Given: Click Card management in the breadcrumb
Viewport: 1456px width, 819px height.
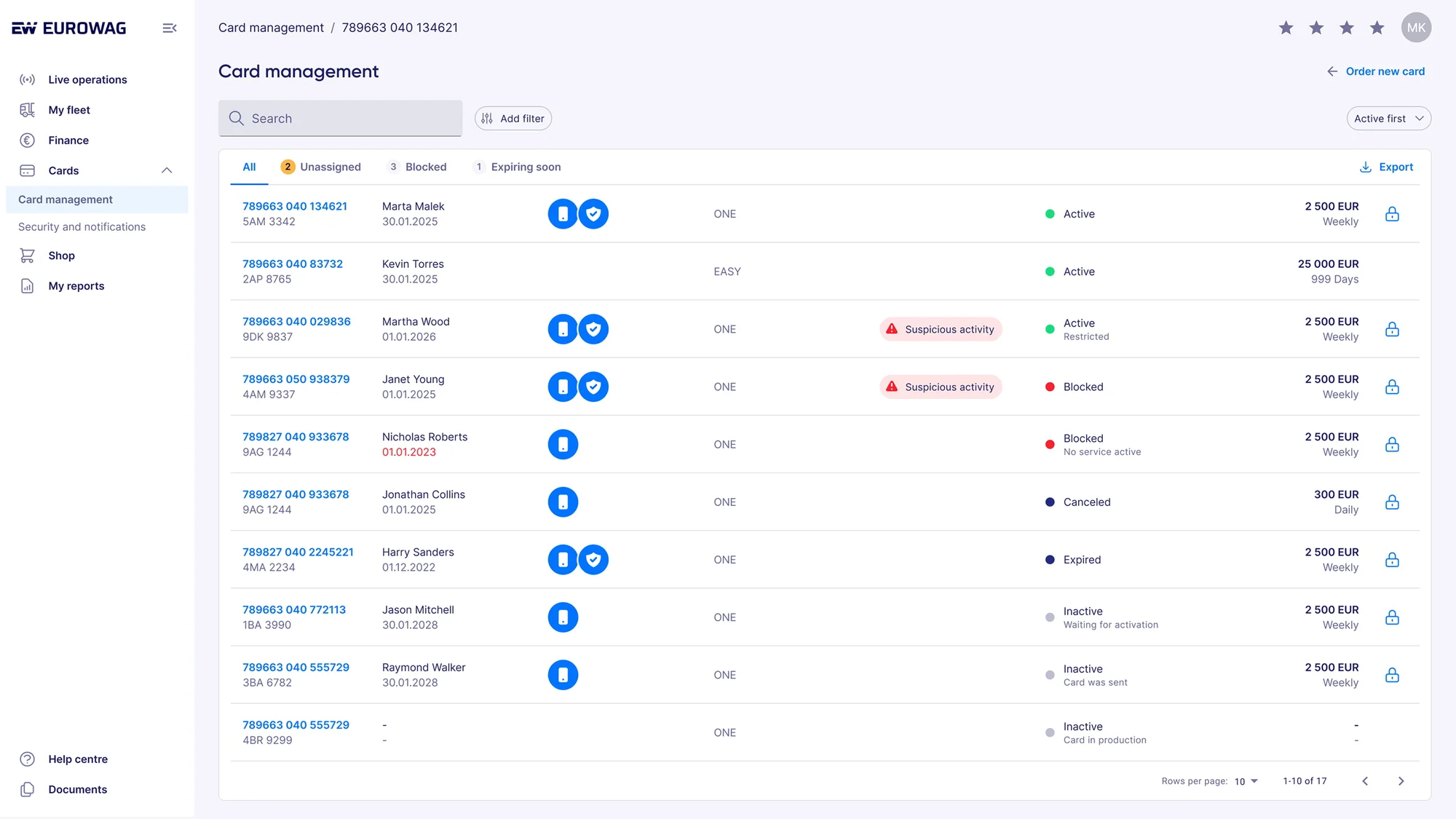Looking at the screenshot, I should (271, 28).
